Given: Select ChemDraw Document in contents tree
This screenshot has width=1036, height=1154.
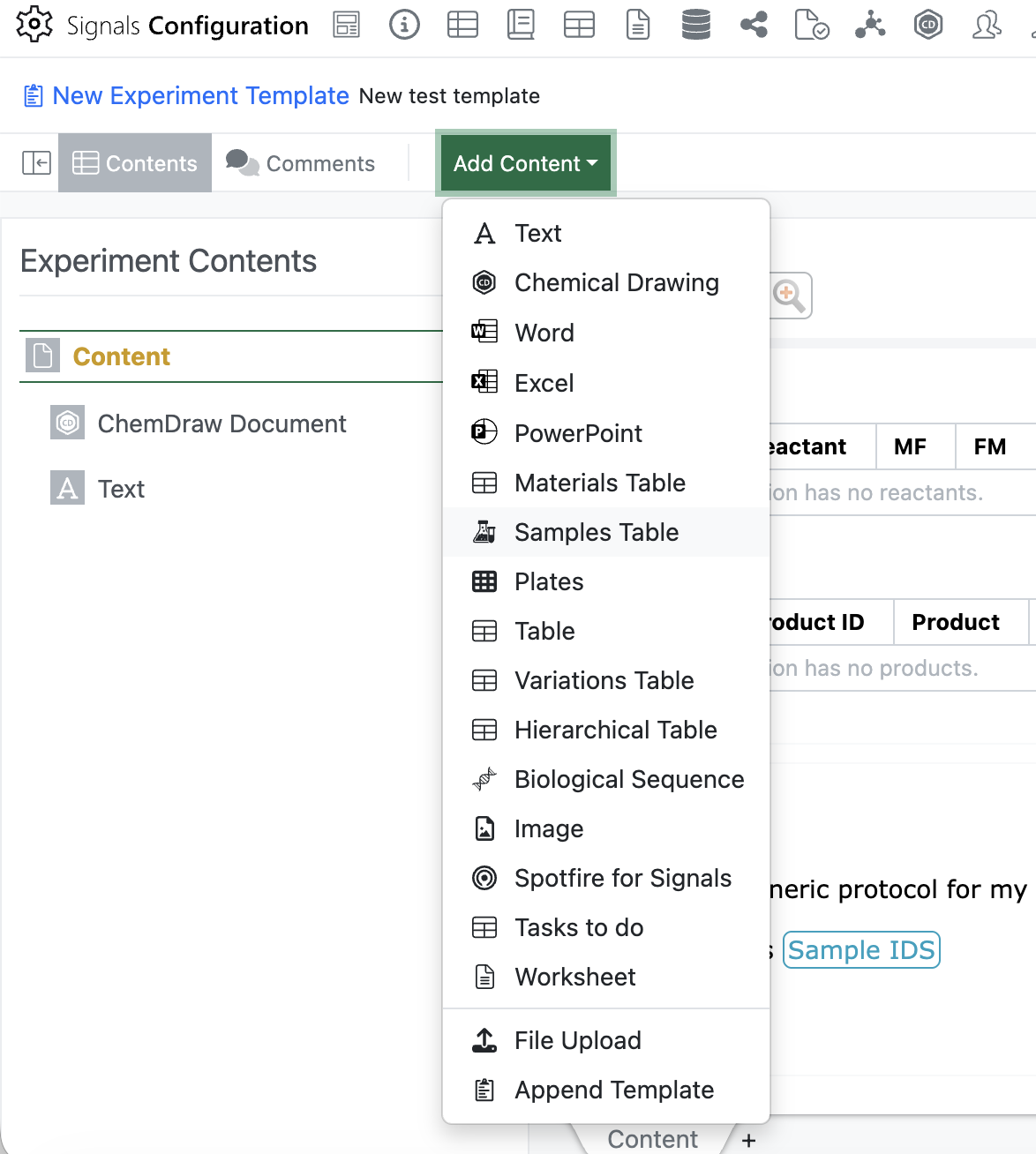Looking at the screenshot, I should tap(221, 423).
